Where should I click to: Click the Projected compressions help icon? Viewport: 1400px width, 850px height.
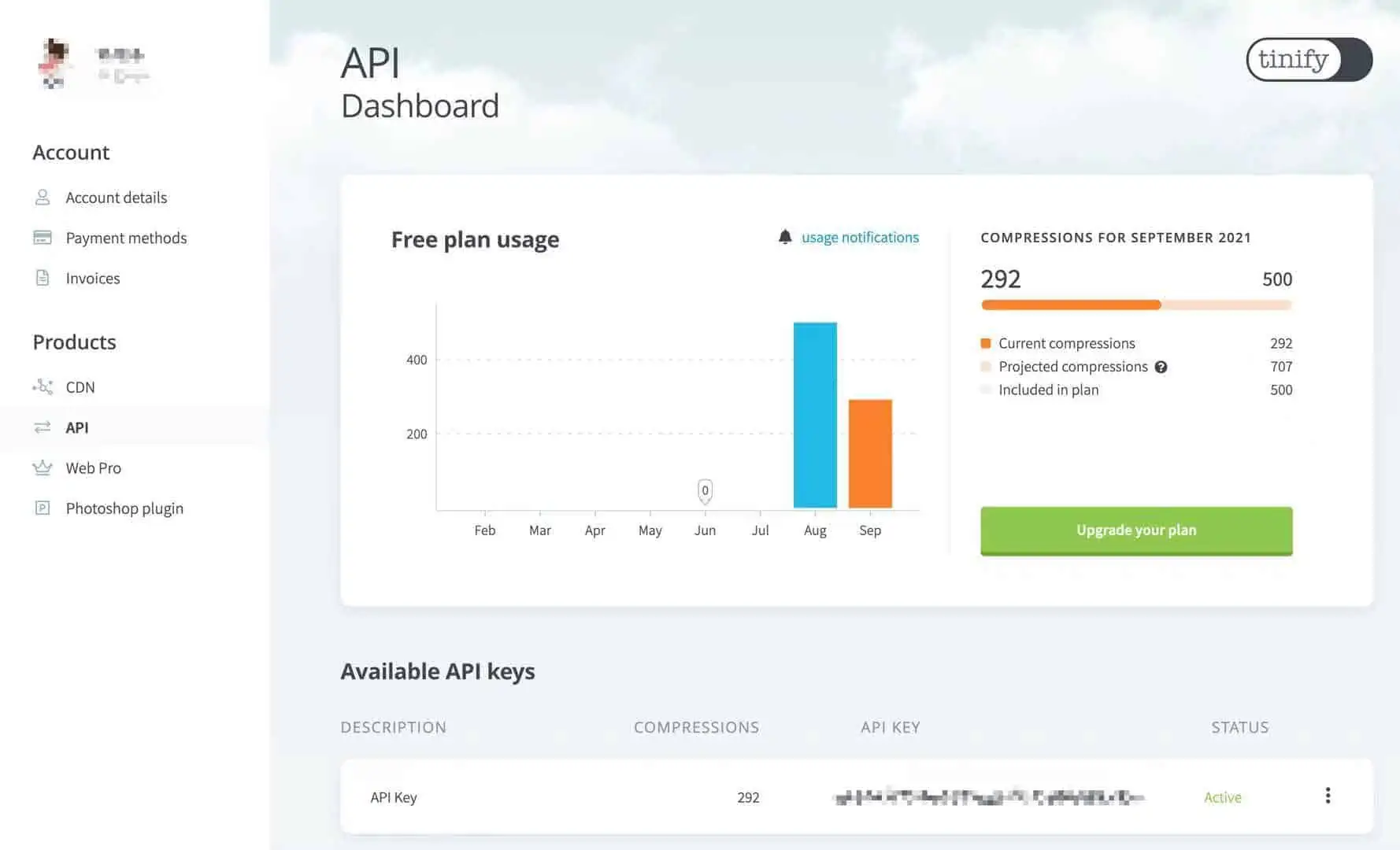[1161, 367]
